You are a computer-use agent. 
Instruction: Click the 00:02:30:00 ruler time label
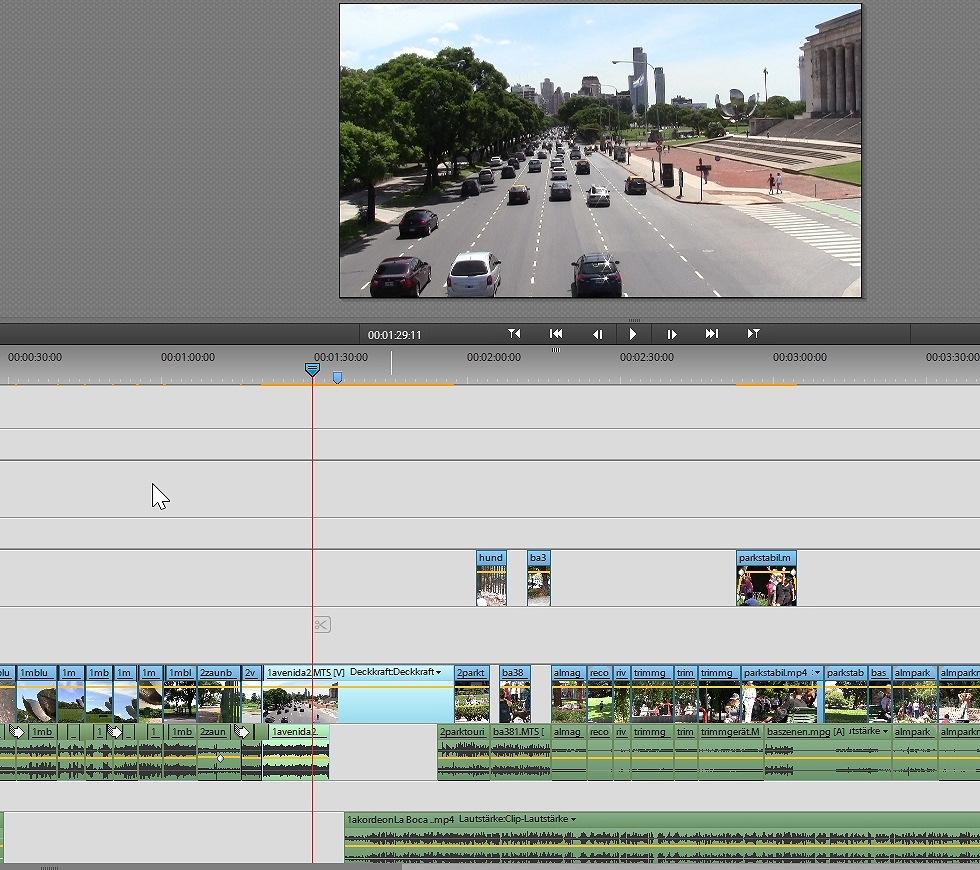point(647,357)
